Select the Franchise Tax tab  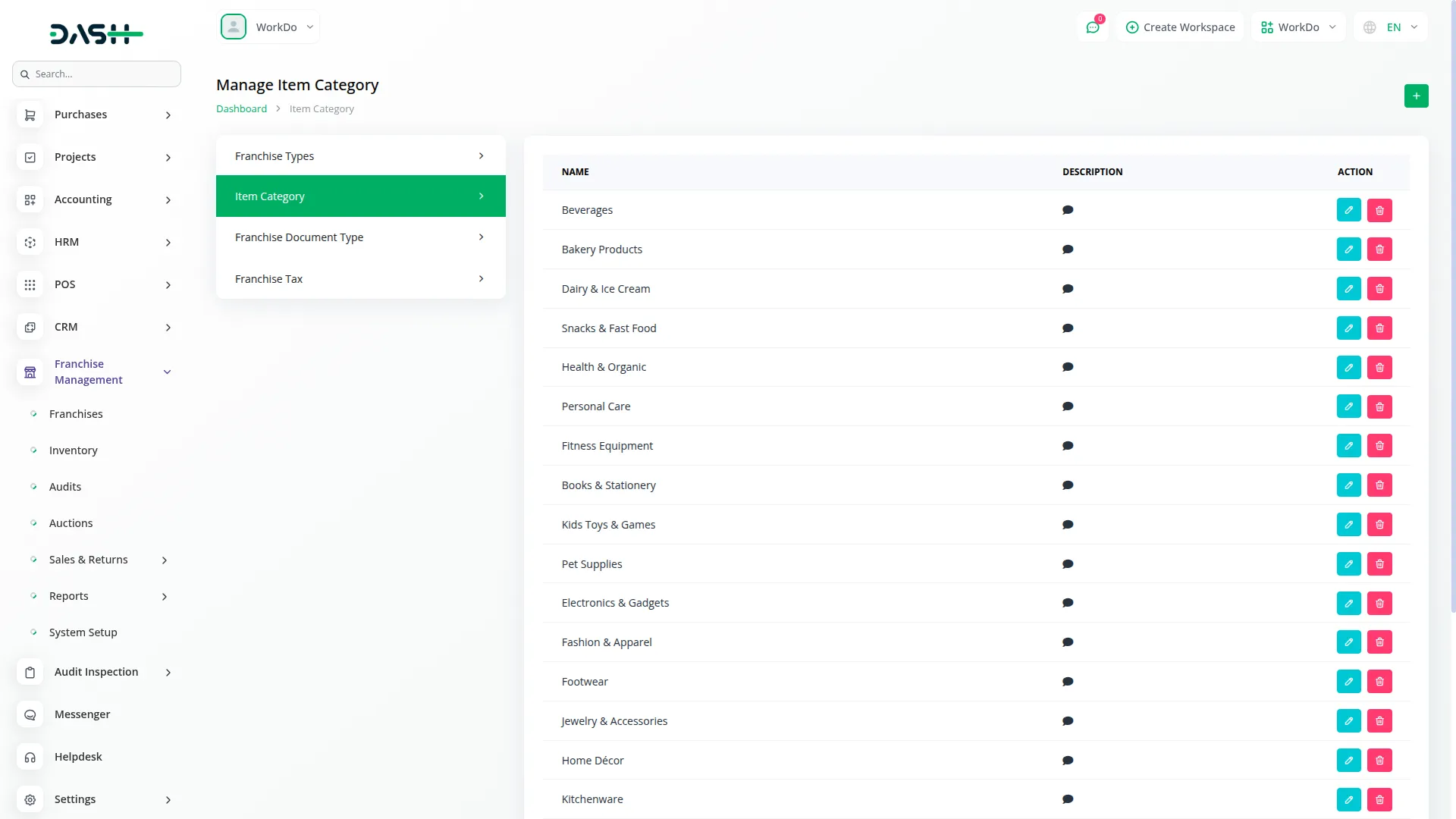(x=360, y=279)
